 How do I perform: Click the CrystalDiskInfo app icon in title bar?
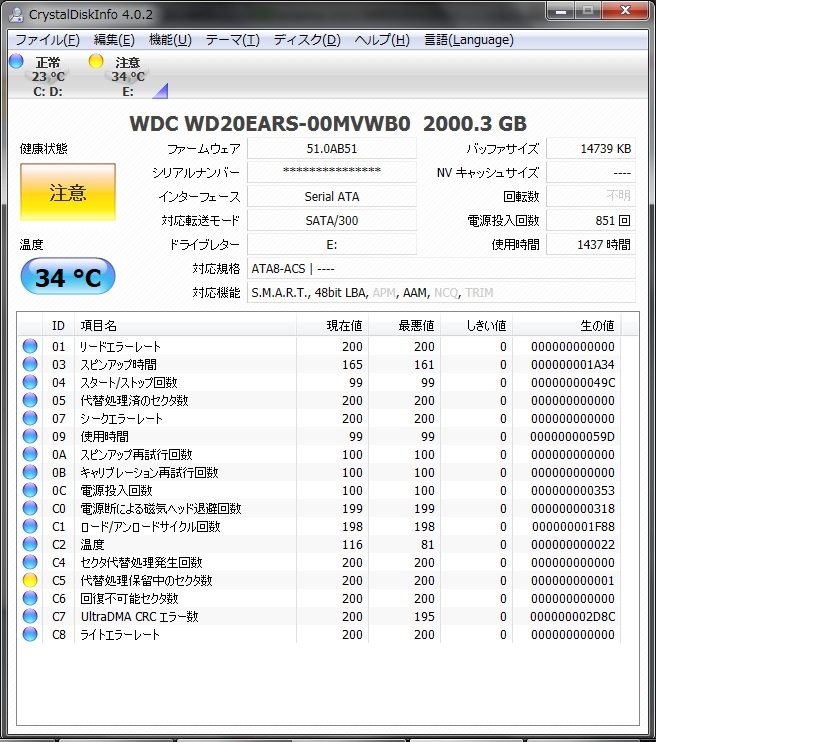click(x=15, y=14)
